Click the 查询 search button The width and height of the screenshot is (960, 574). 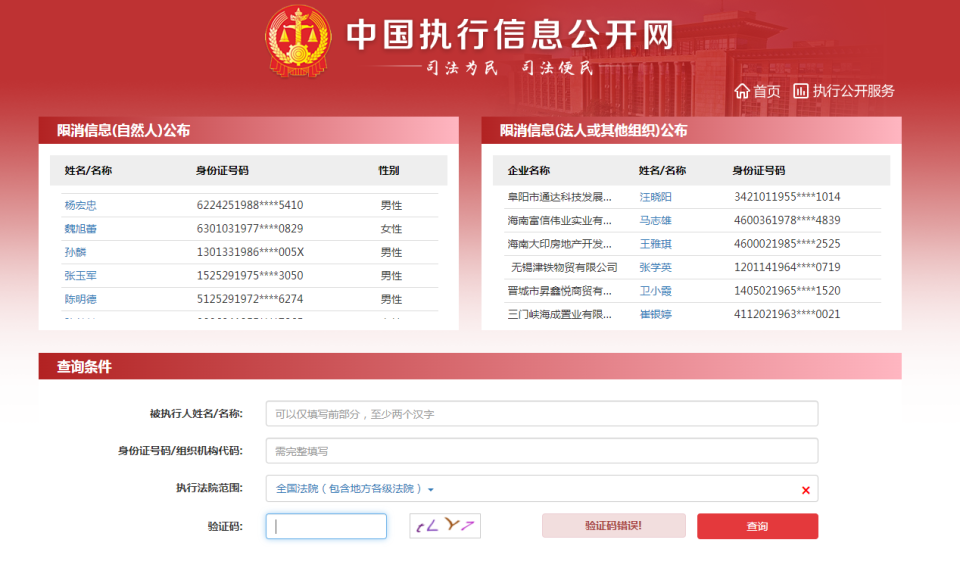pos(757,526)
